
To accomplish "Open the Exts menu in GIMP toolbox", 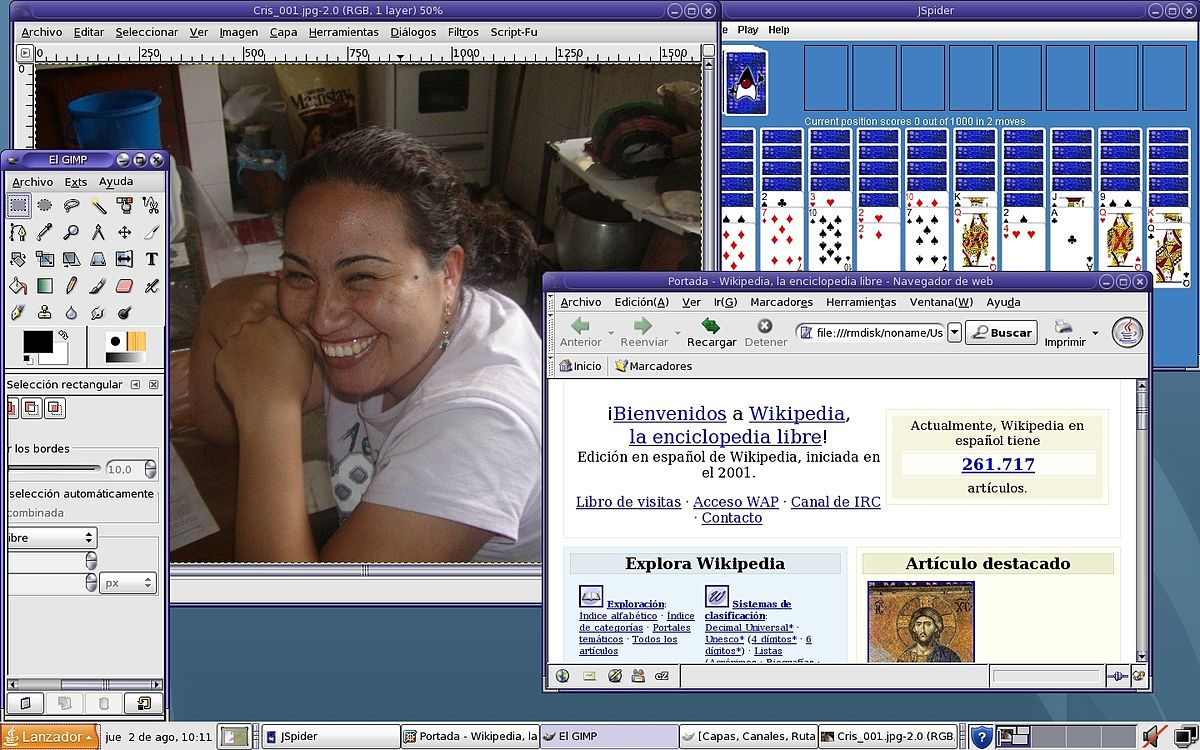I will tap(76, 182).
